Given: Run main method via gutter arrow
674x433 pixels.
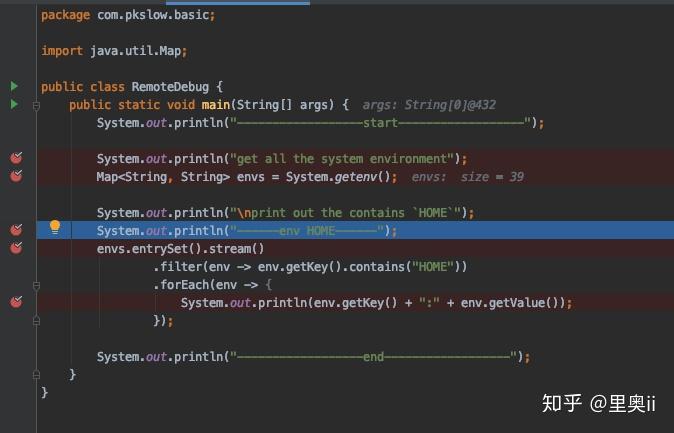Looking at the screenshot, I should (x=14, y=104).
